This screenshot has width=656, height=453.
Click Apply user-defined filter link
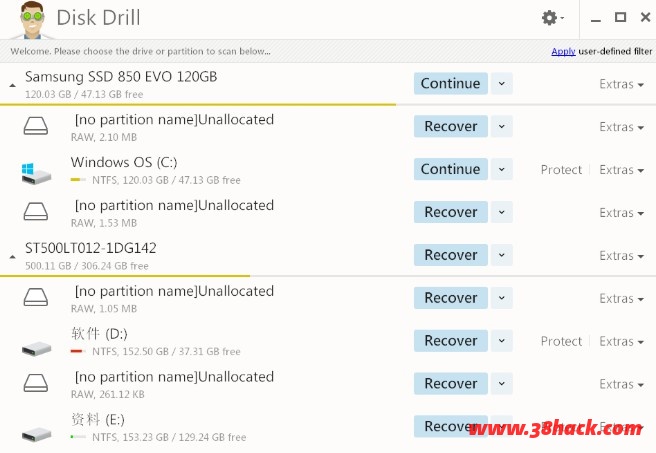(563, 51)
